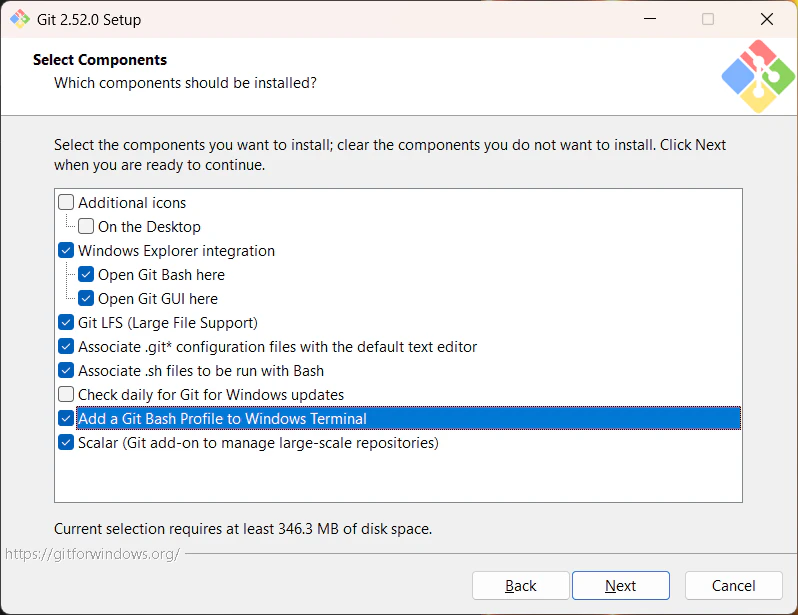
Task: Uncheck Add a Git Bash Profile checkbox
Action: click(x=66, y=418)
